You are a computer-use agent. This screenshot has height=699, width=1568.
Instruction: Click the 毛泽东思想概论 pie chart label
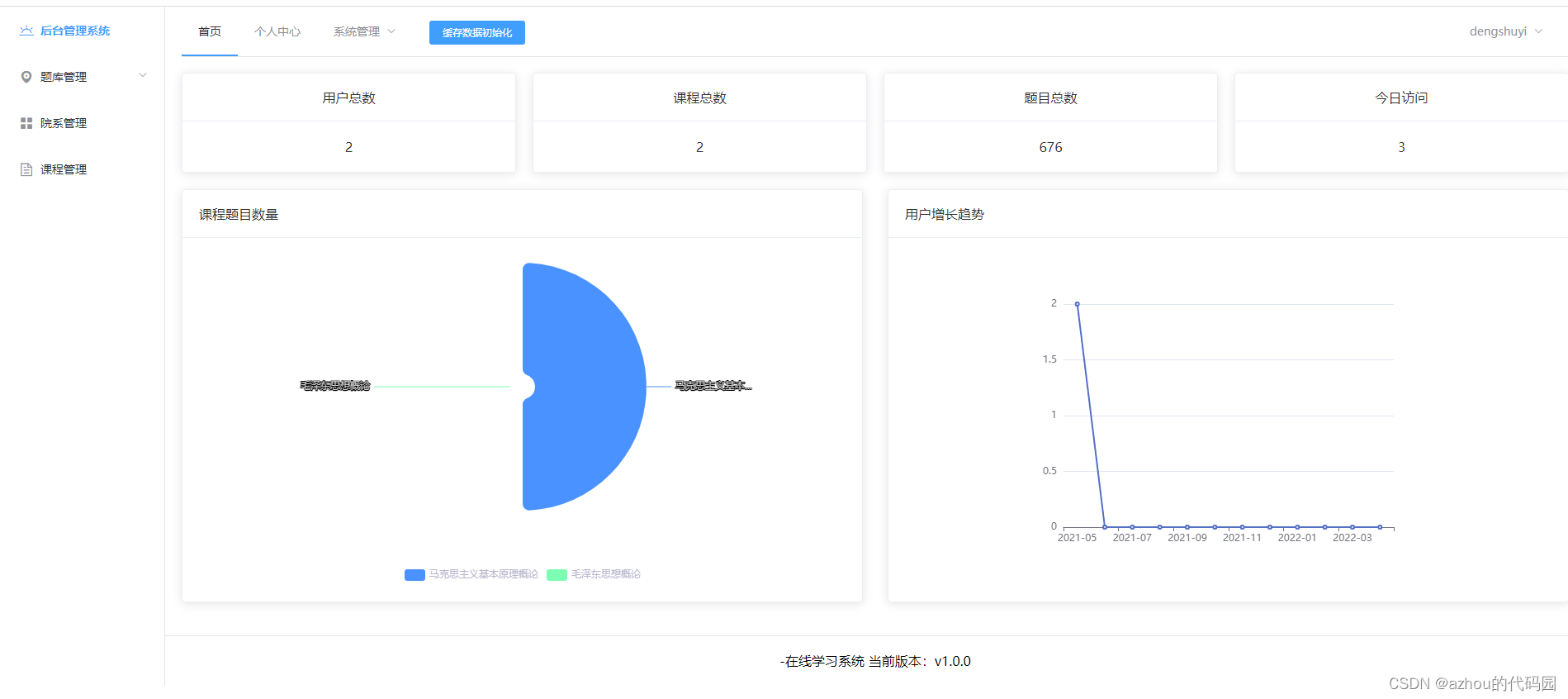point(335,386)
